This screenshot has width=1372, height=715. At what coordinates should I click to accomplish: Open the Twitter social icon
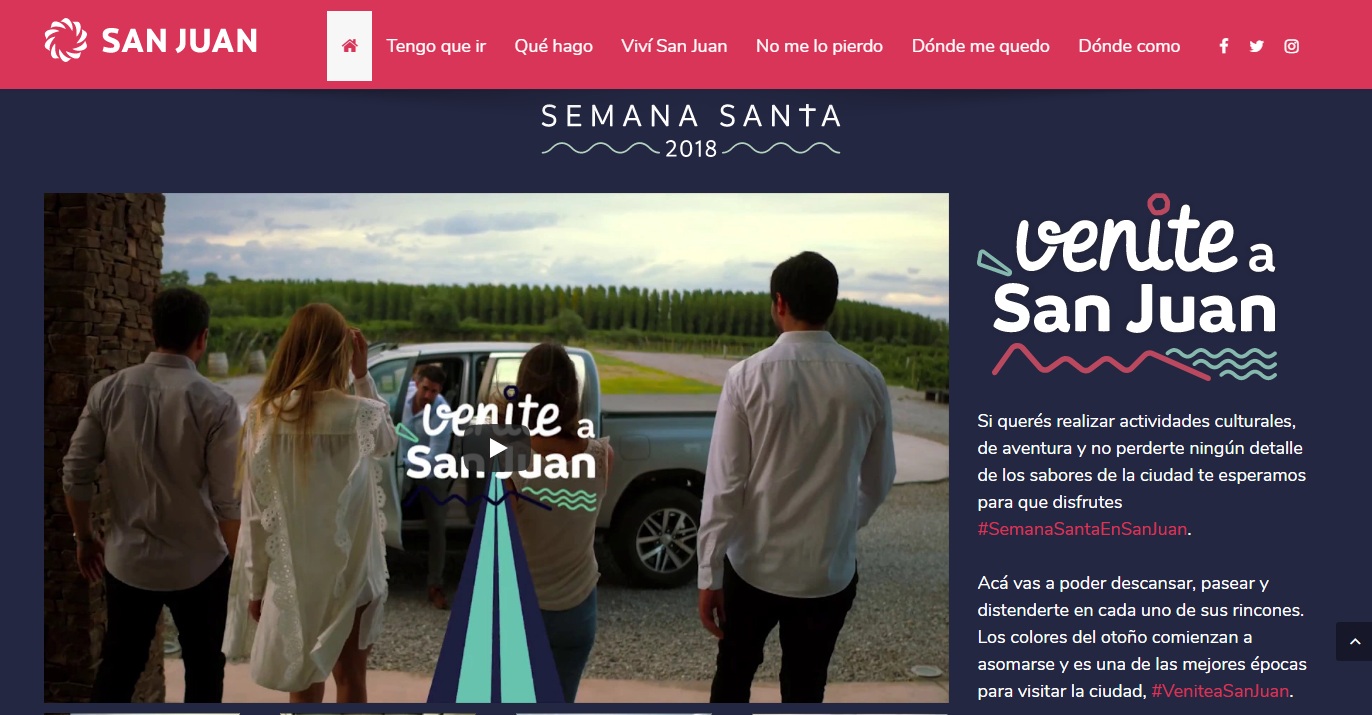[1257, 46]
